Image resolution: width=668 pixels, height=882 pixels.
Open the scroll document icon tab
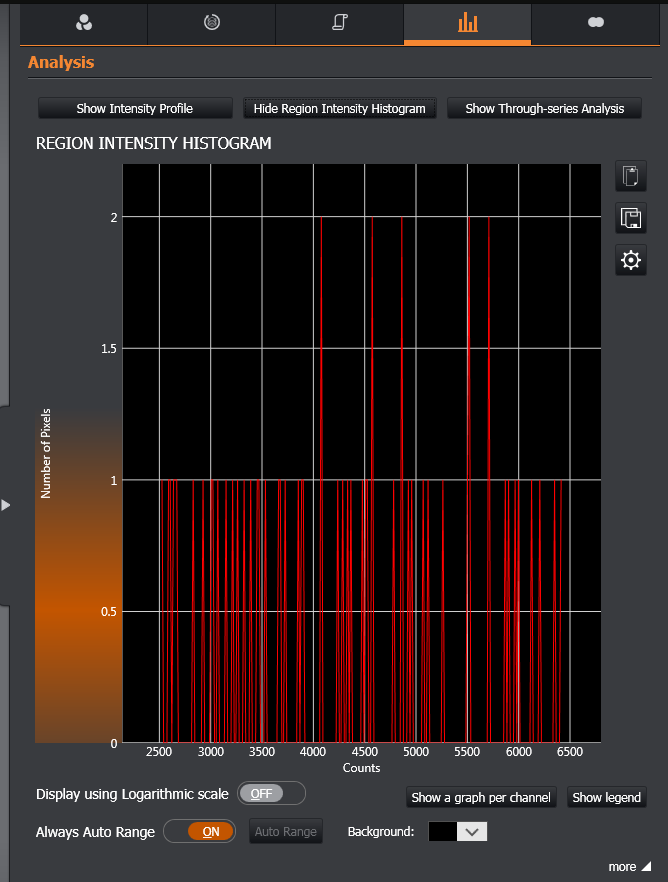[x=339, y=23]
